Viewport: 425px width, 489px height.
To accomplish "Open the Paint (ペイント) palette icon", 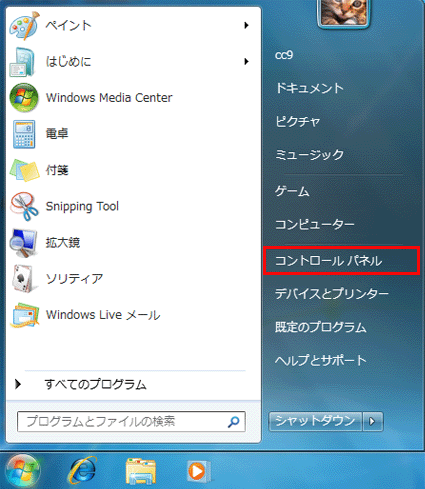I will (x=25, y=26).
